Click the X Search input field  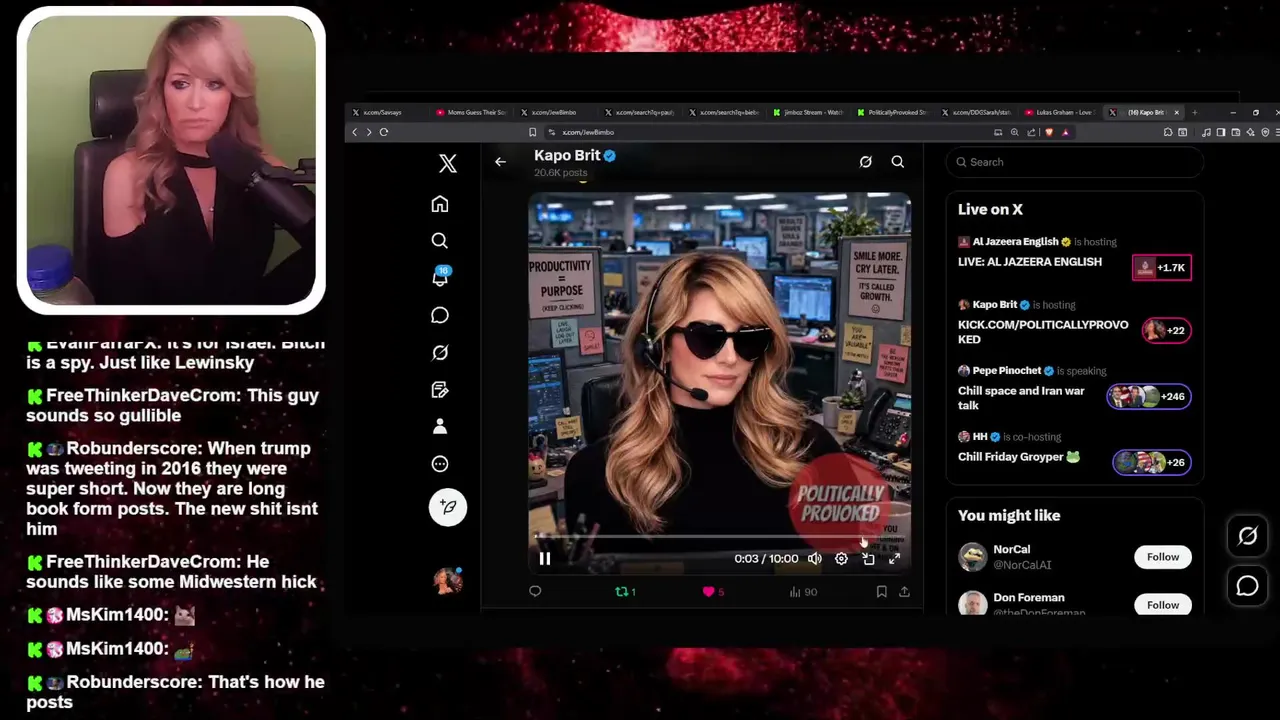(1075, 162)
